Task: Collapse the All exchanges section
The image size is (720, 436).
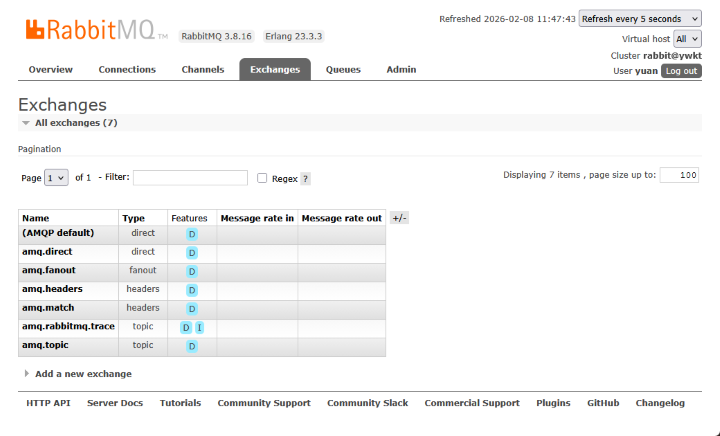Action: pos(76,123)
